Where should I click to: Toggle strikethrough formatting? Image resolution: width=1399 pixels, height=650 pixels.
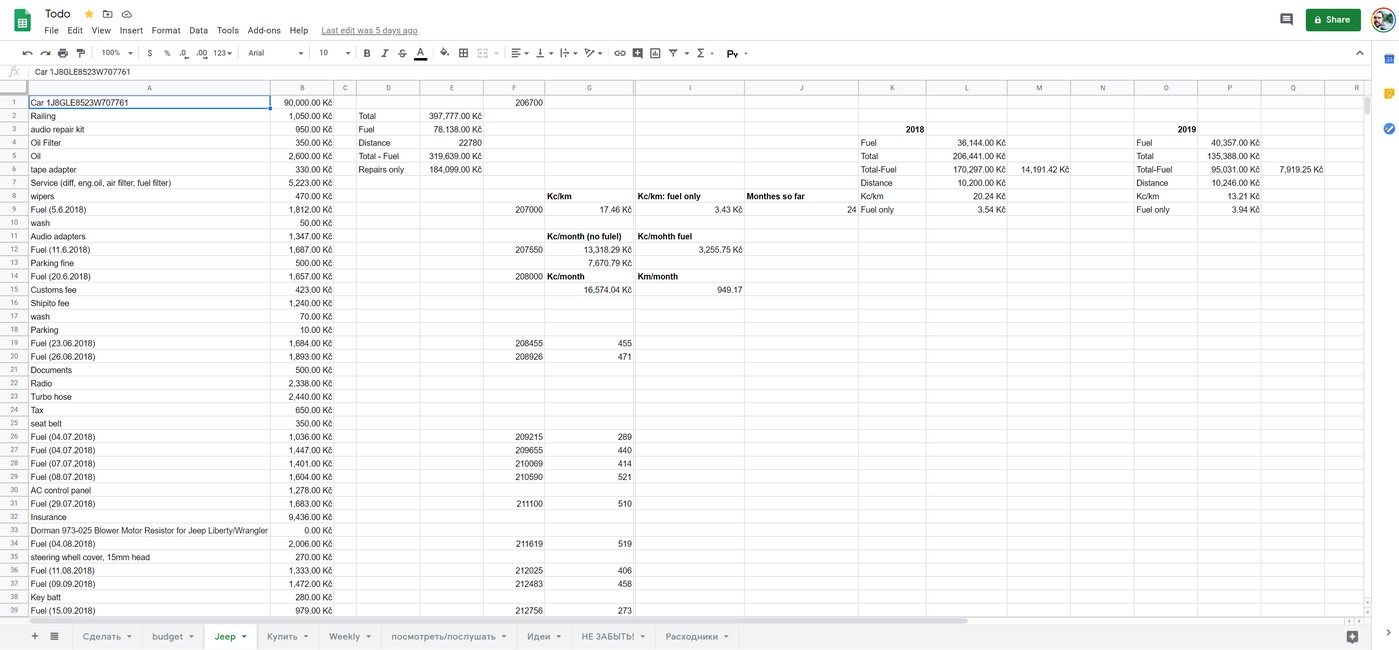402,53
